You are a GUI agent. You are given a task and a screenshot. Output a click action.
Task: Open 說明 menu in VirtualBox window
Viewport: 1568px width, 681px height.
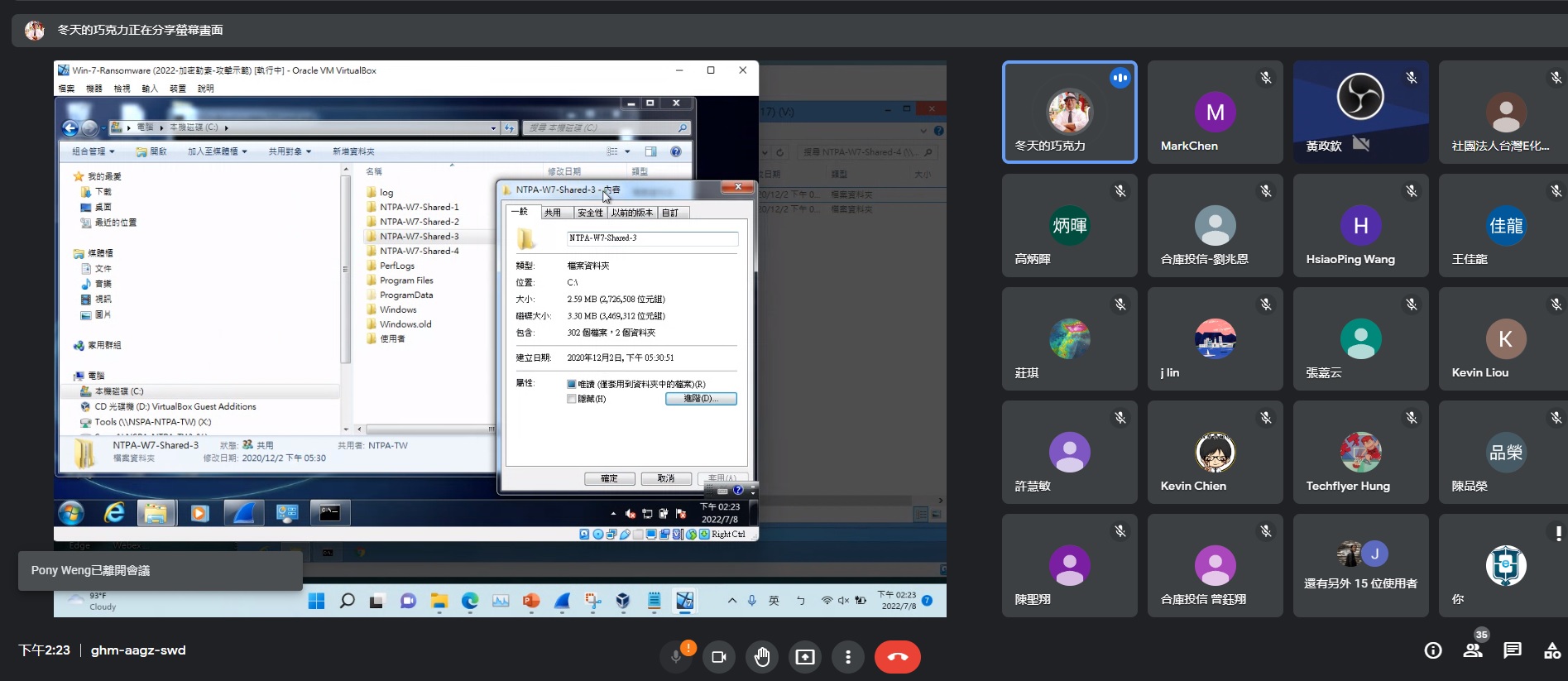pyautogui.click(x=205, y=89)
